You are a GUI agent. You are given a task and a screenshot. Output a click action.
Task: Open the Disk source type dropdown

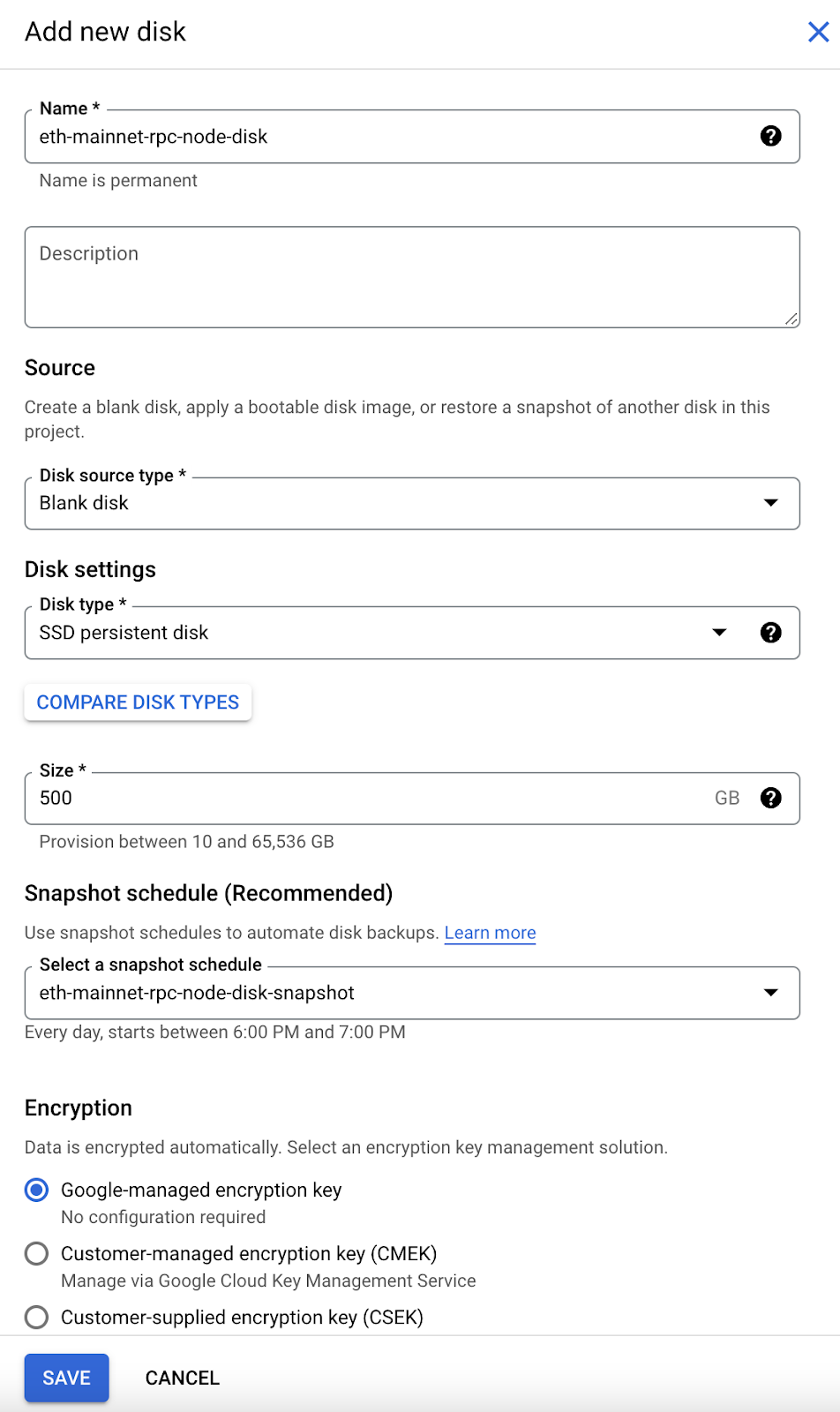point(413,503)
